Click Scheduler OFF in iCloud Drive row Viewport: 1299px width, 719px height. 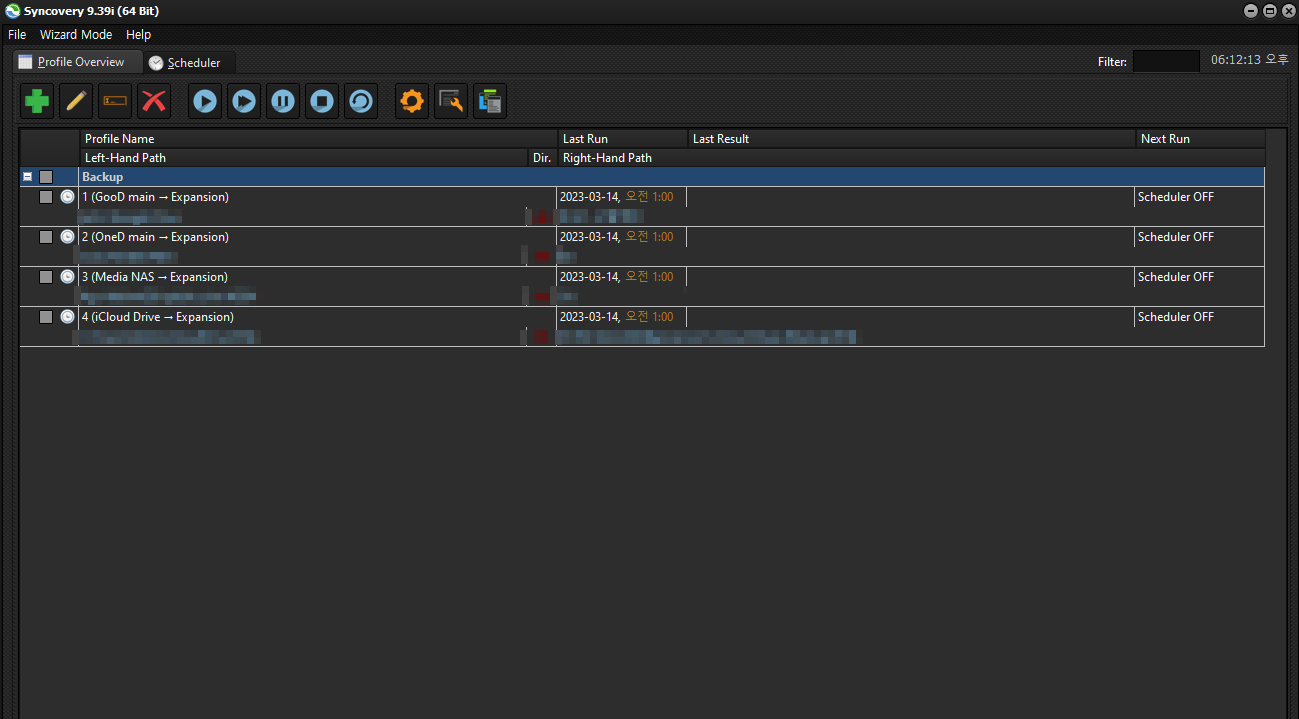(x=1176, y=317)
